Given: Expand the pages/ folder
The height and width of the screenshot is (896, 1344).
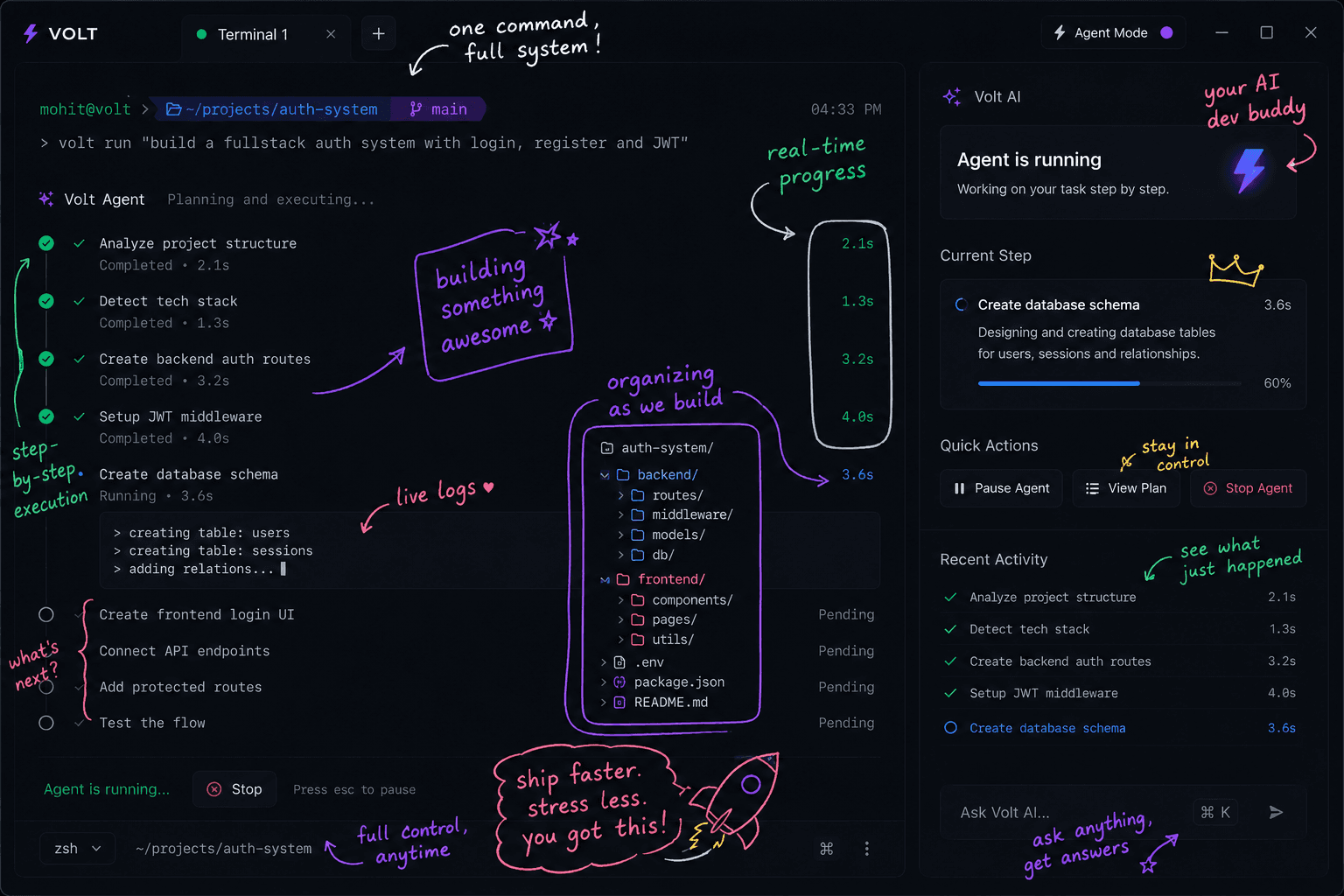Looking at the screenshot, I should [621, 620].
